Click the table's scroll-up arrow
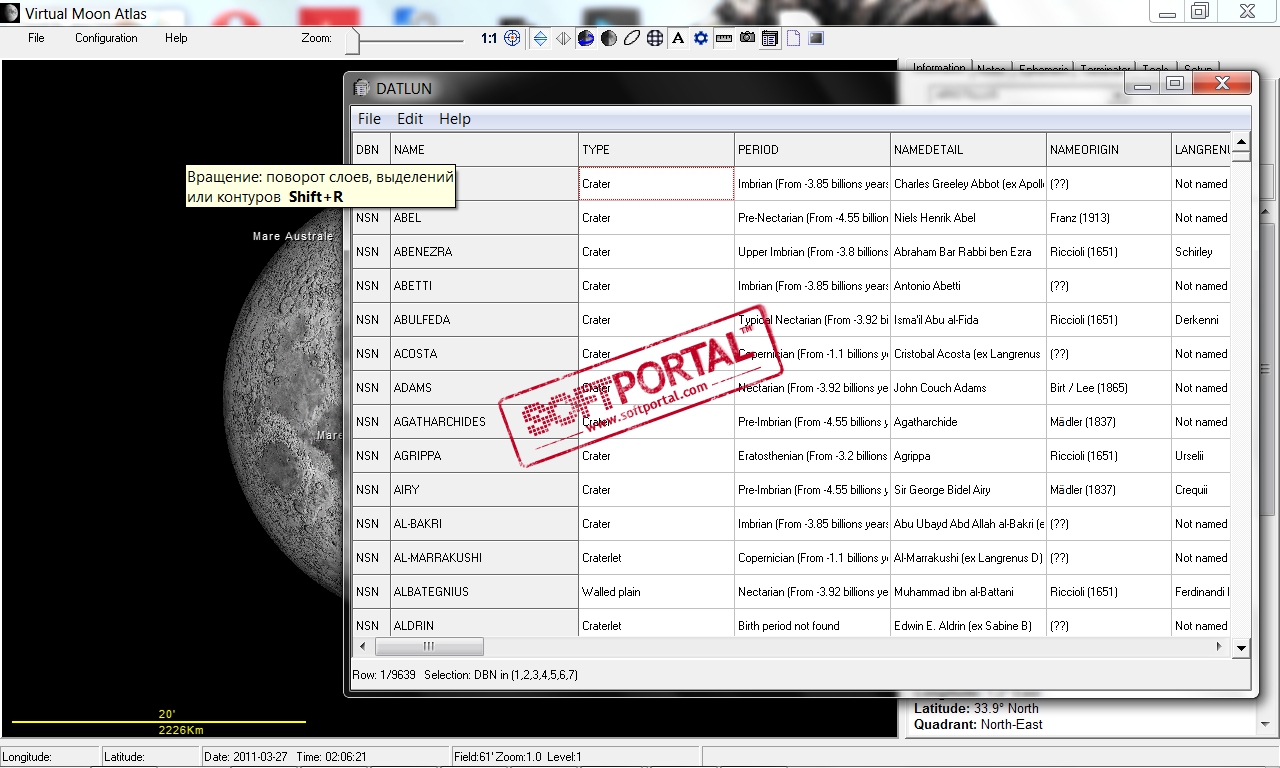 point(1240,141)
